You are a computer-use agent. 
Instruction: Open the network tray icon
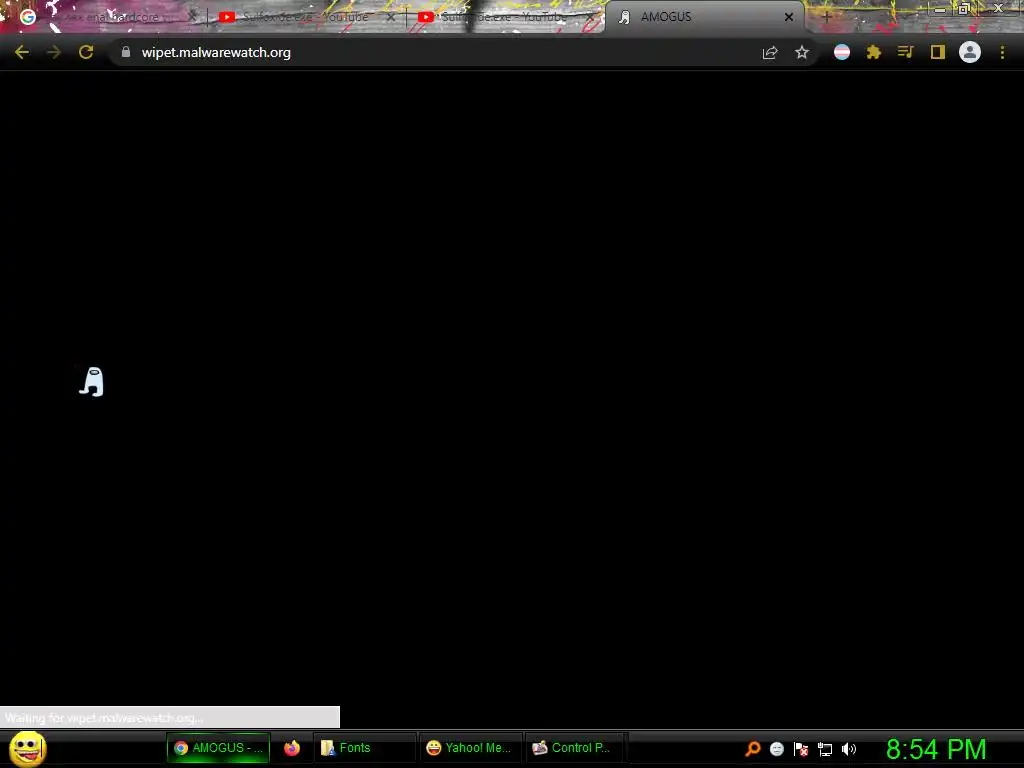coord(825,749)
